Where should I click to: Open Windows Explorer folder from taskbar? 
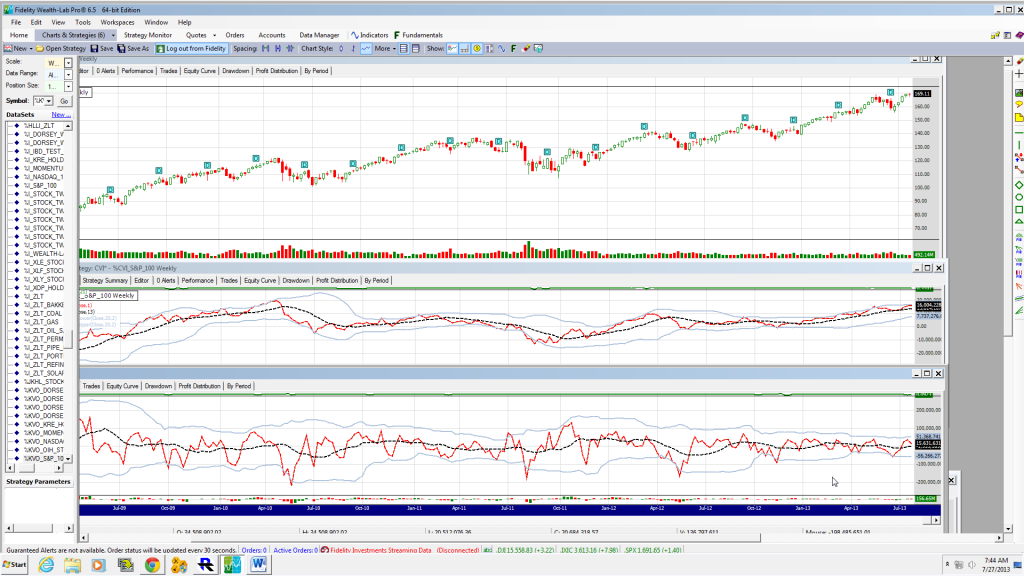[x=72, y=565]
